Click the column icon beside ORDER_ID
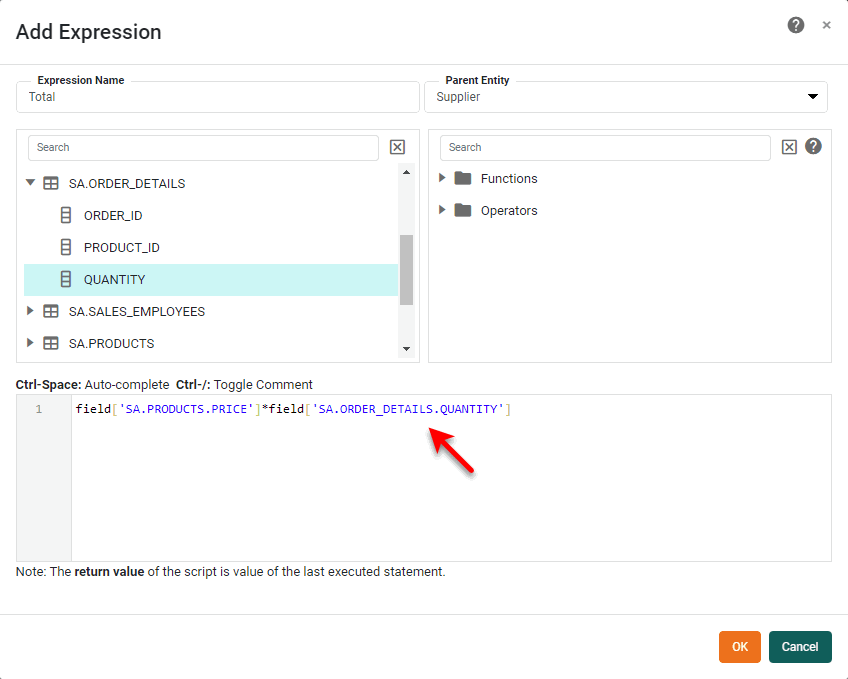848x679 pixels. (x=66, y=215)
